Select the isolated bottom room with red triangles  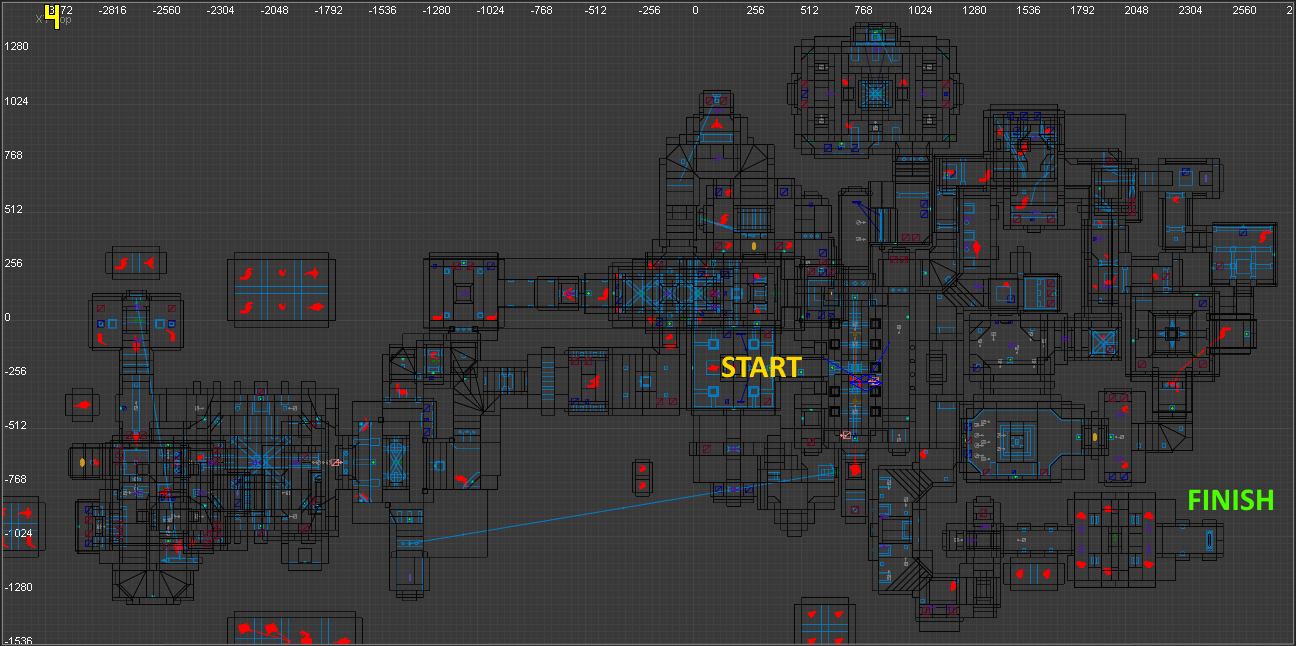pyautogui.click(x=823, y=622)
